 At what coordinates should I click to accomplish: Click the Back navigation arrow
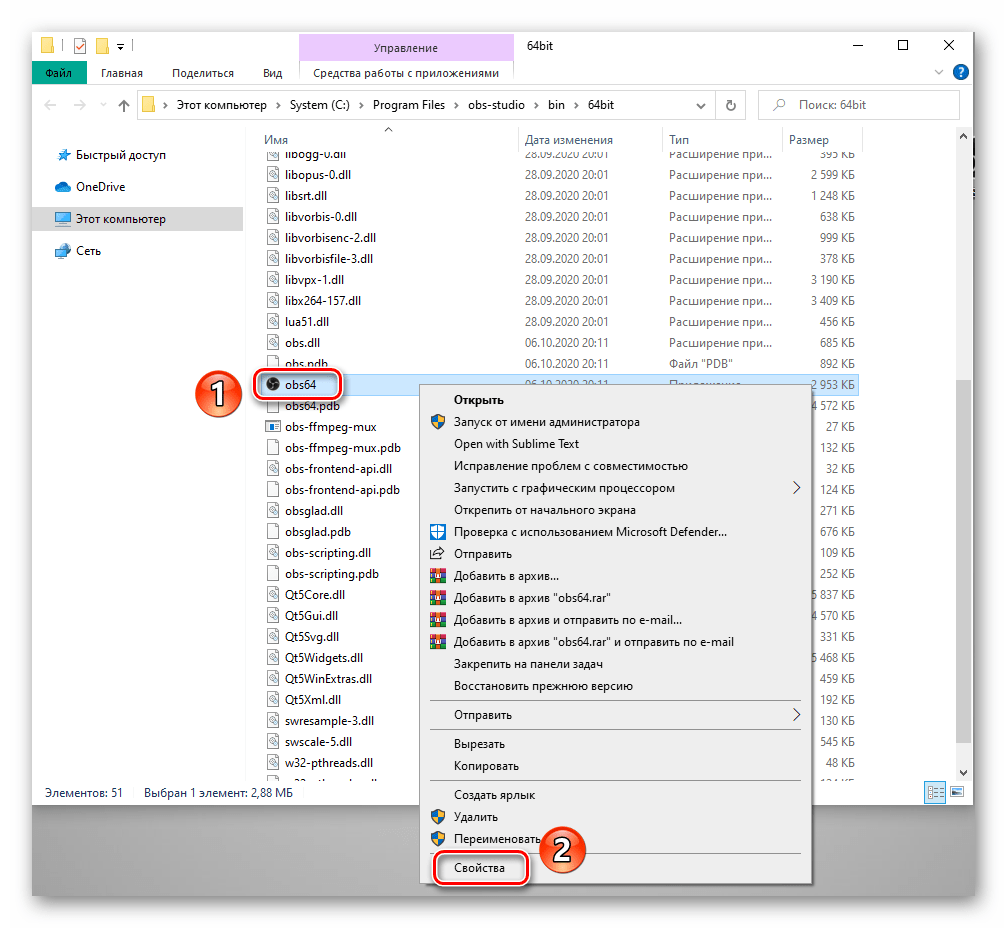tap(50, 105)
